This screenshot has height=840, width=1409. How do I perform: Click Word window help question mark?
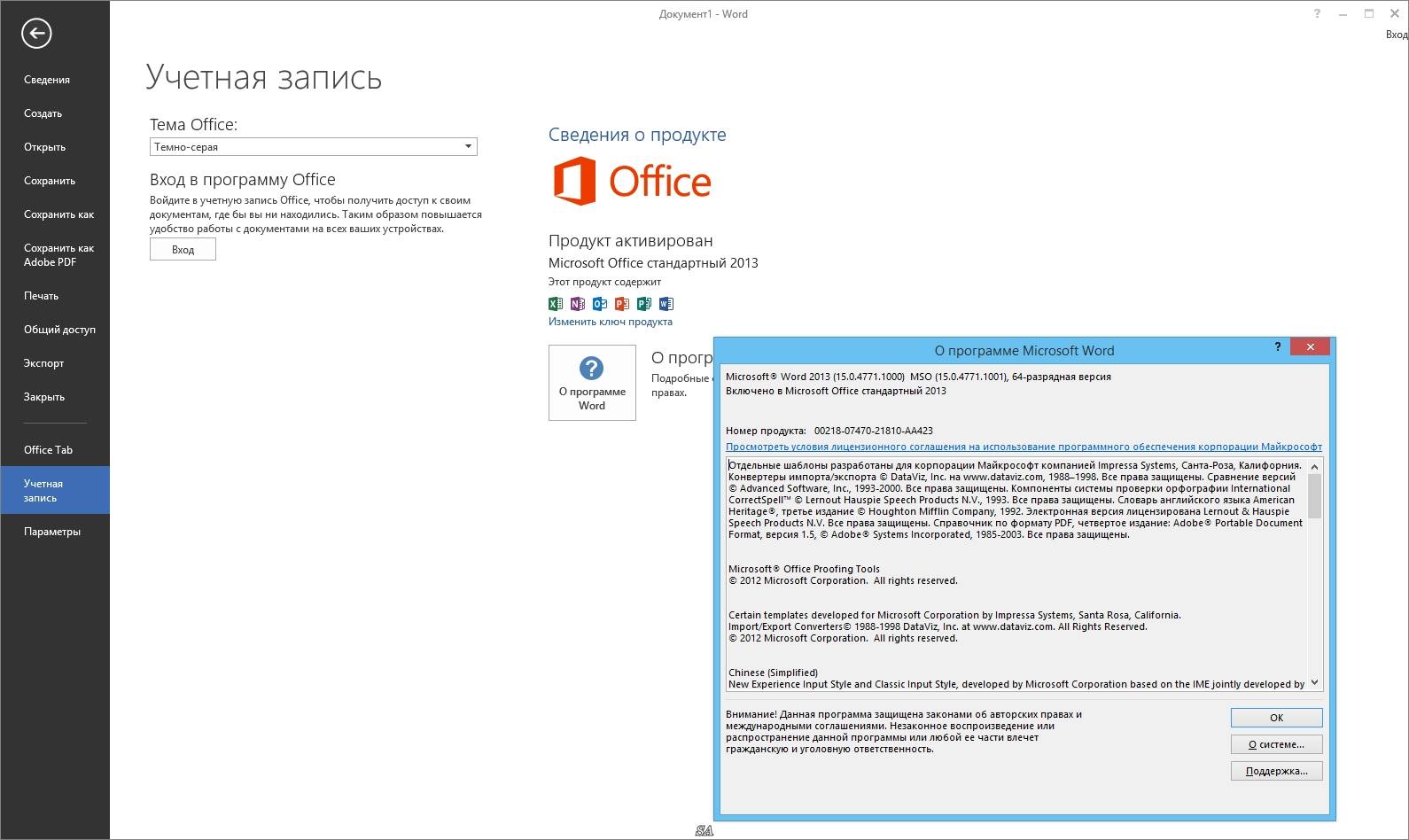tap(1317, 13)
